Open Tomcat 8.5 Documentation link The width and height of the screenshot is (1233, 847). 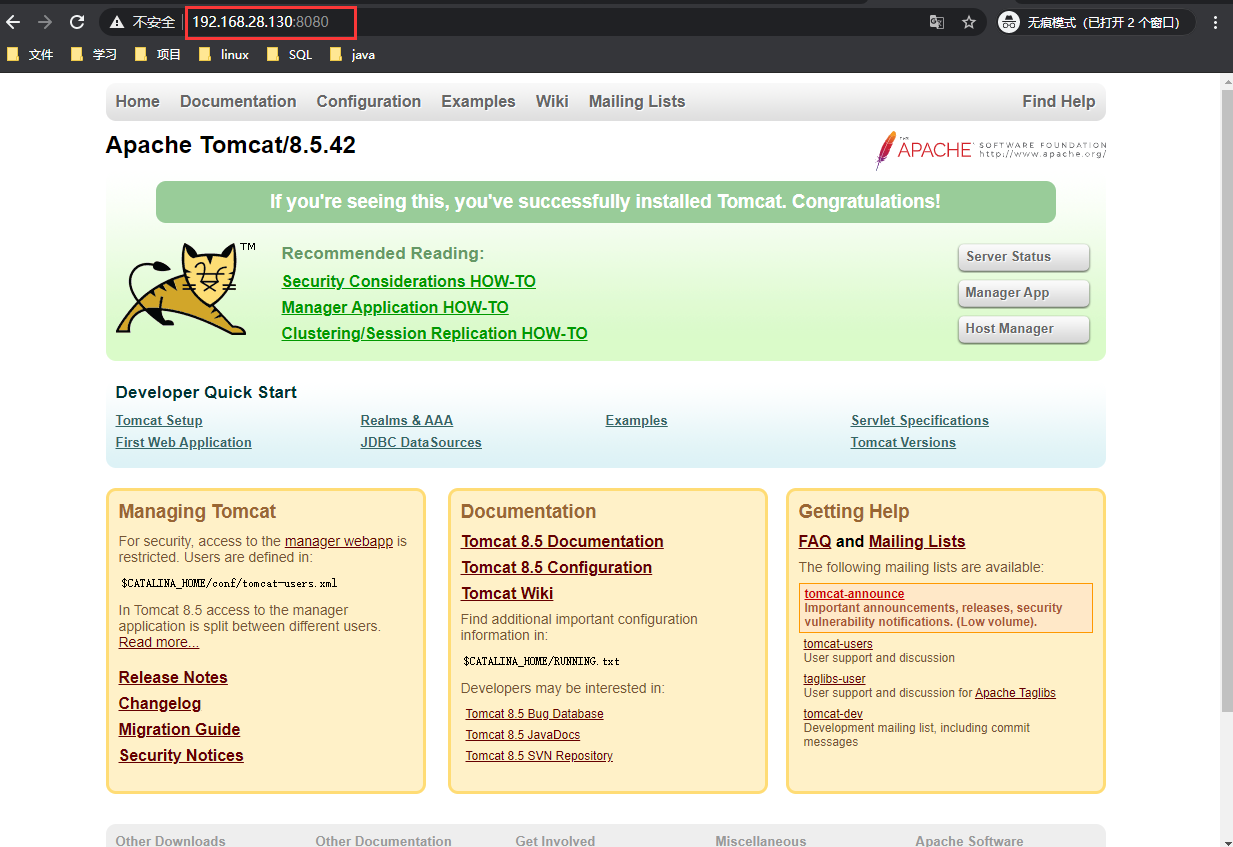[x=562, y=542]
